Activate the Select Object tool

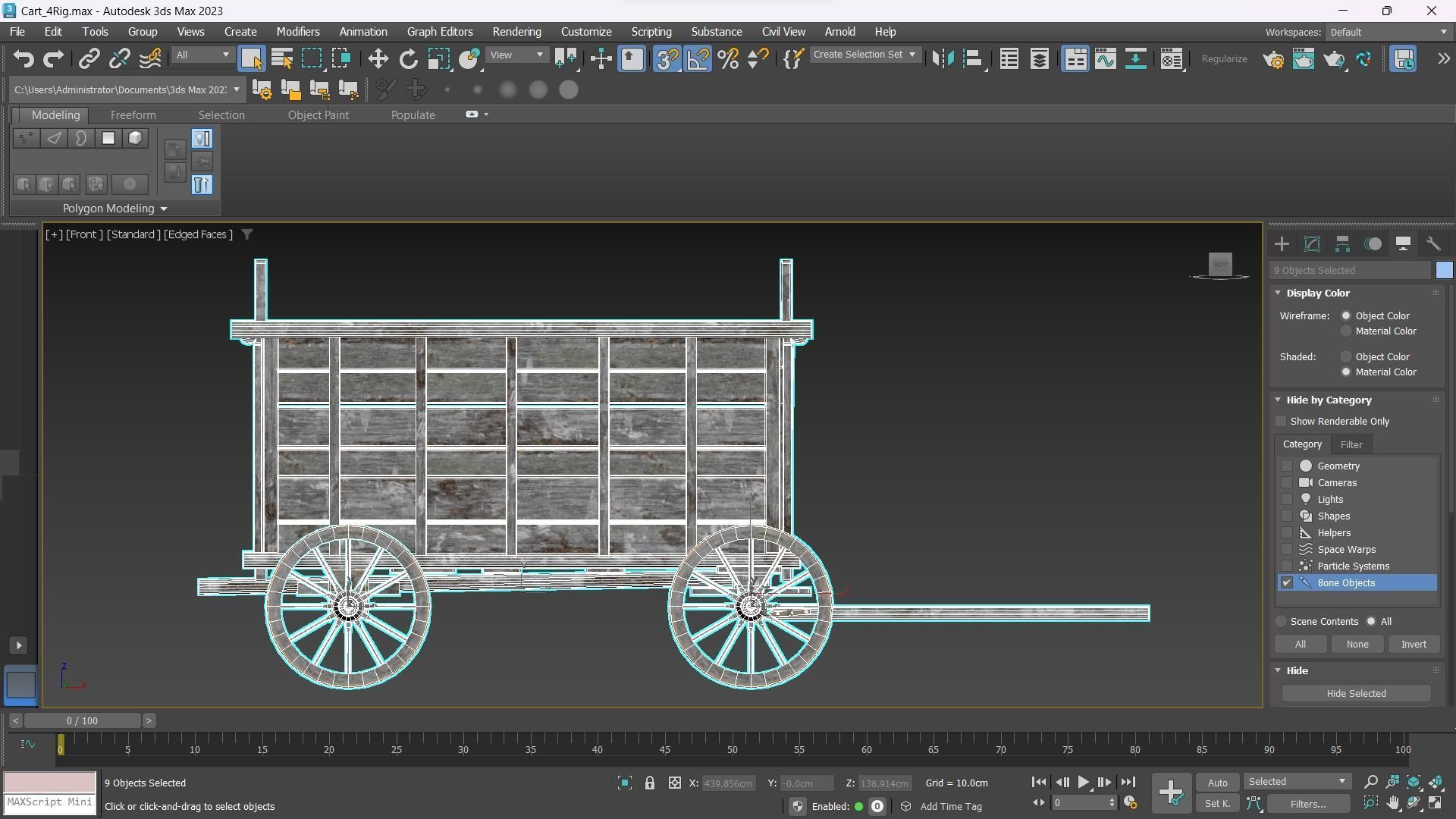tap(251, 59)
